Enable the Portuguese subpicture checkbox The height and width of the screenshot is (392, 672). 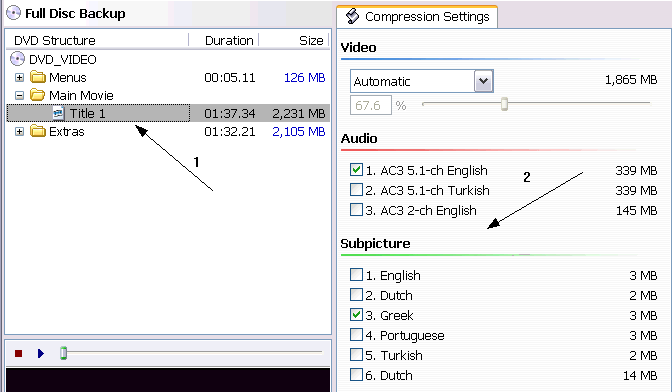pyautogui.click(x=356, y=335)
